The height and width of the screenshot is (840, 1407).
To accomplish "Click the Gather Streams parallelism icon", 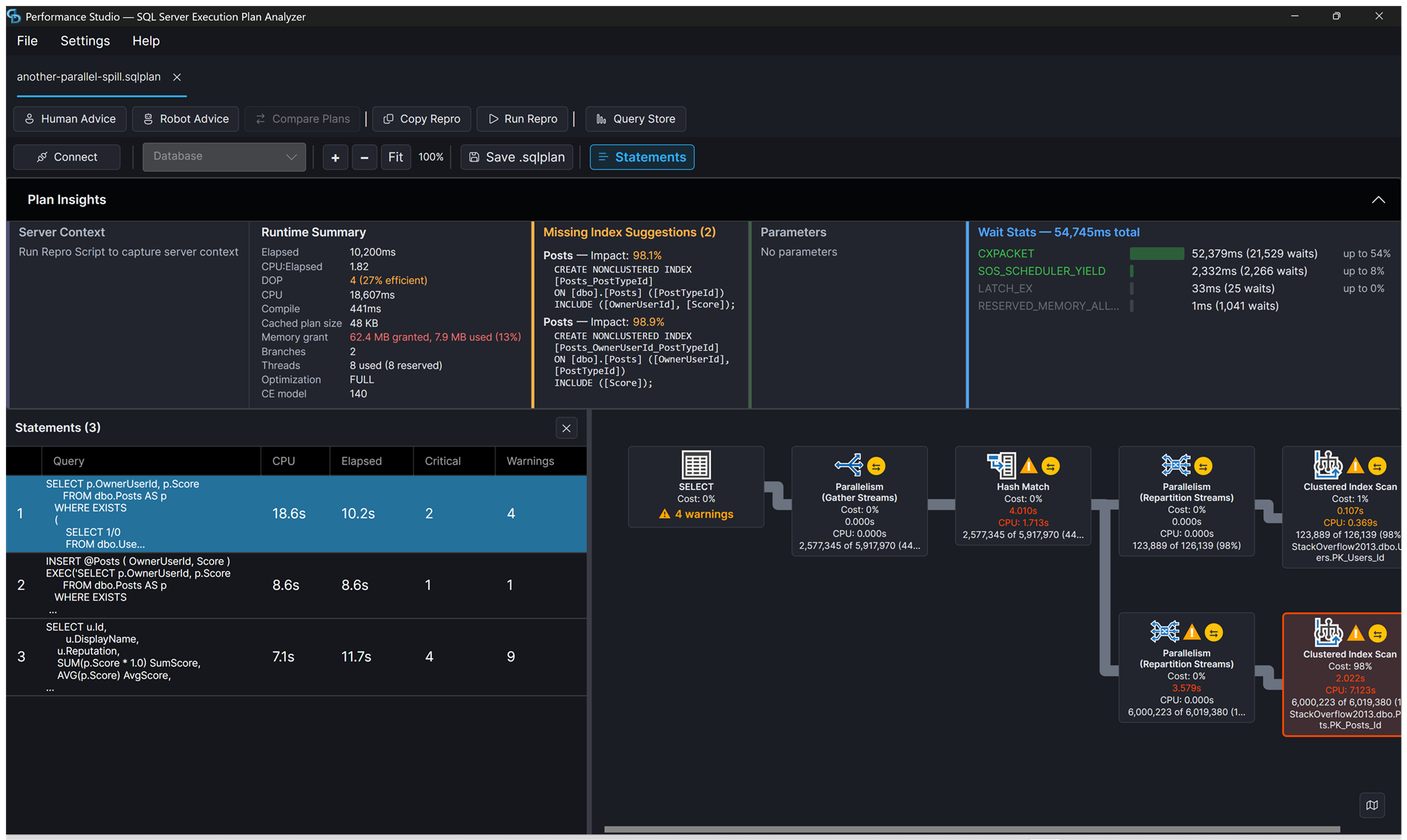I will [849, 465].
